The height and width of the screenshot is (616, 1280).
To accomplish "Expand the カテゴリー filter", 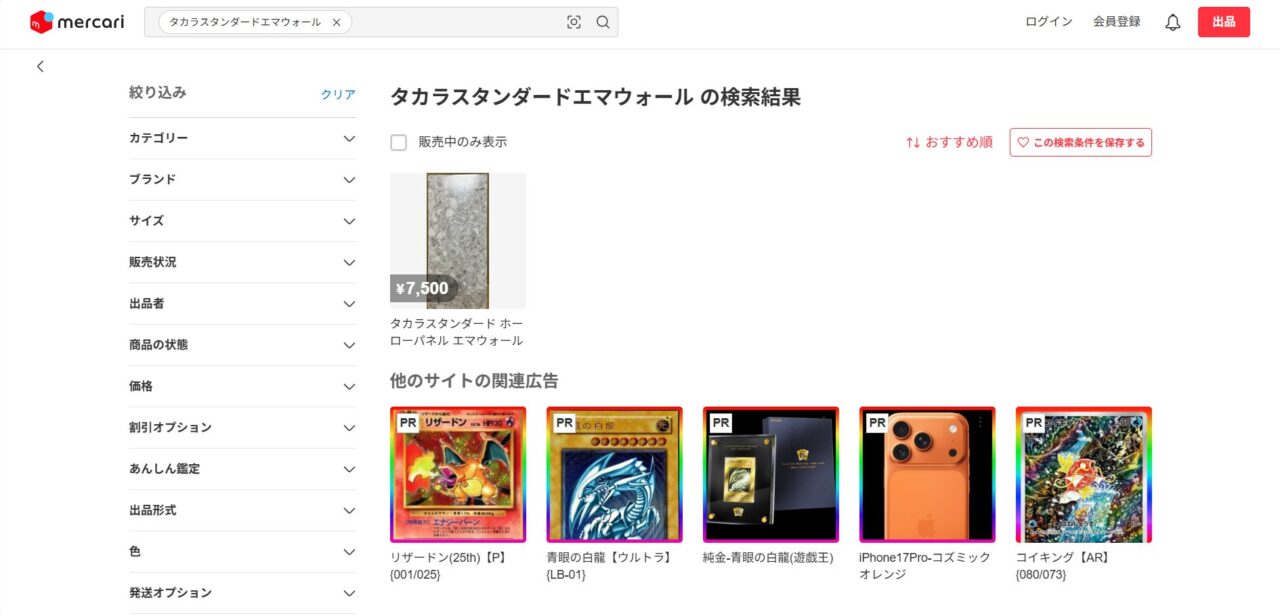I will [242, 138].
